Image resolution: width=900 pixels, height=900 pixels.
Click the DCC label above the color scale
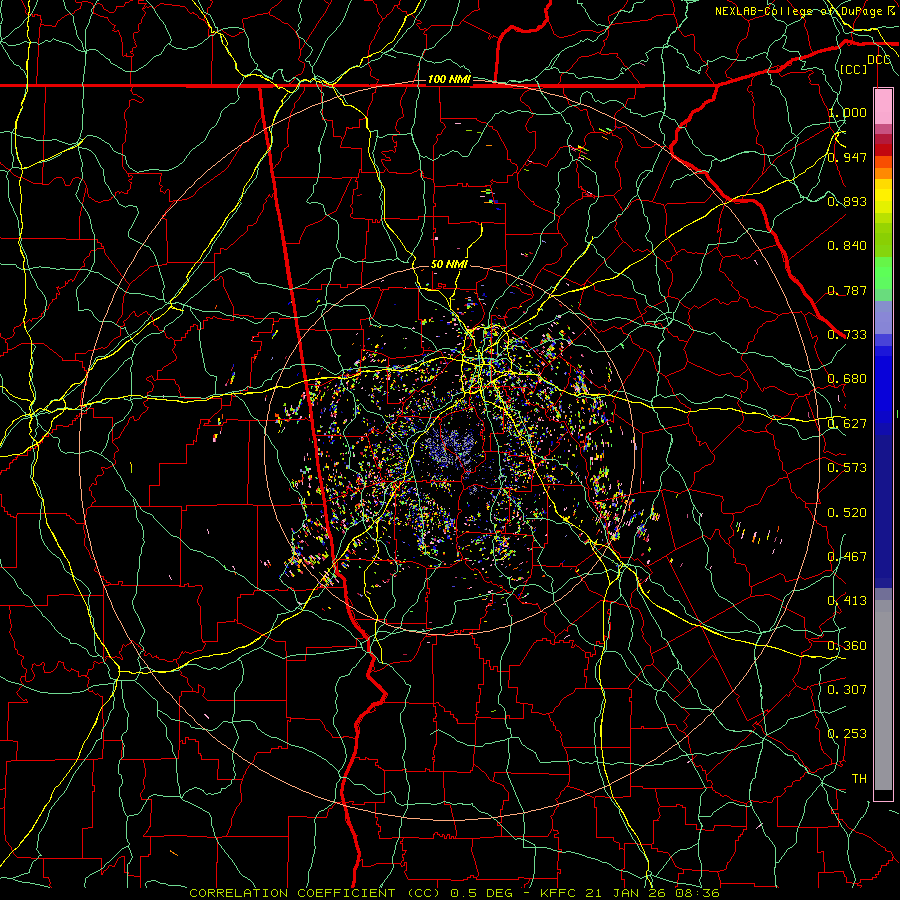point(879,60)
